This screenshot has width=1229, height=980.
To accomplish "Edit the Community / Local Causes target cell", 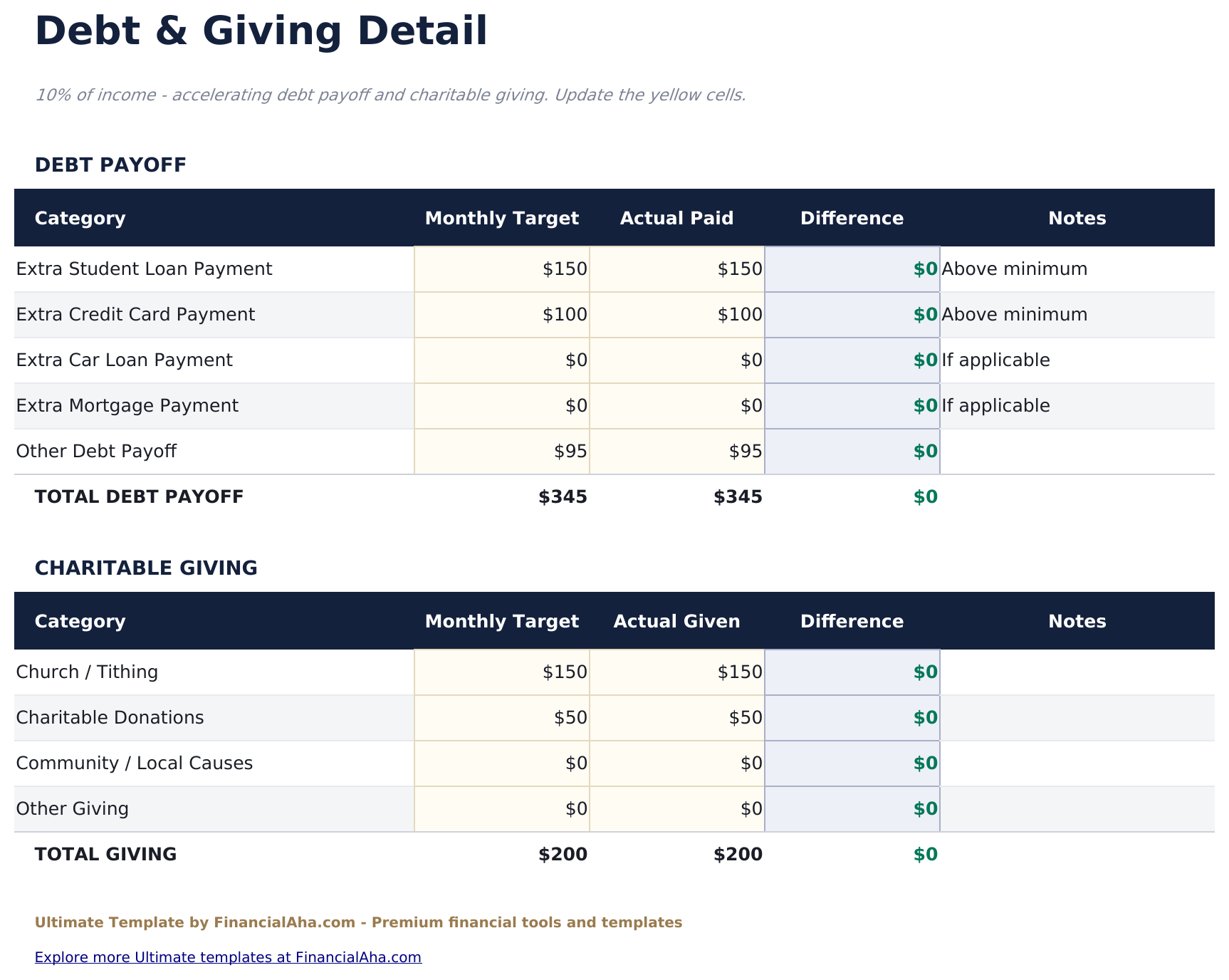I will tap(502, 763).
